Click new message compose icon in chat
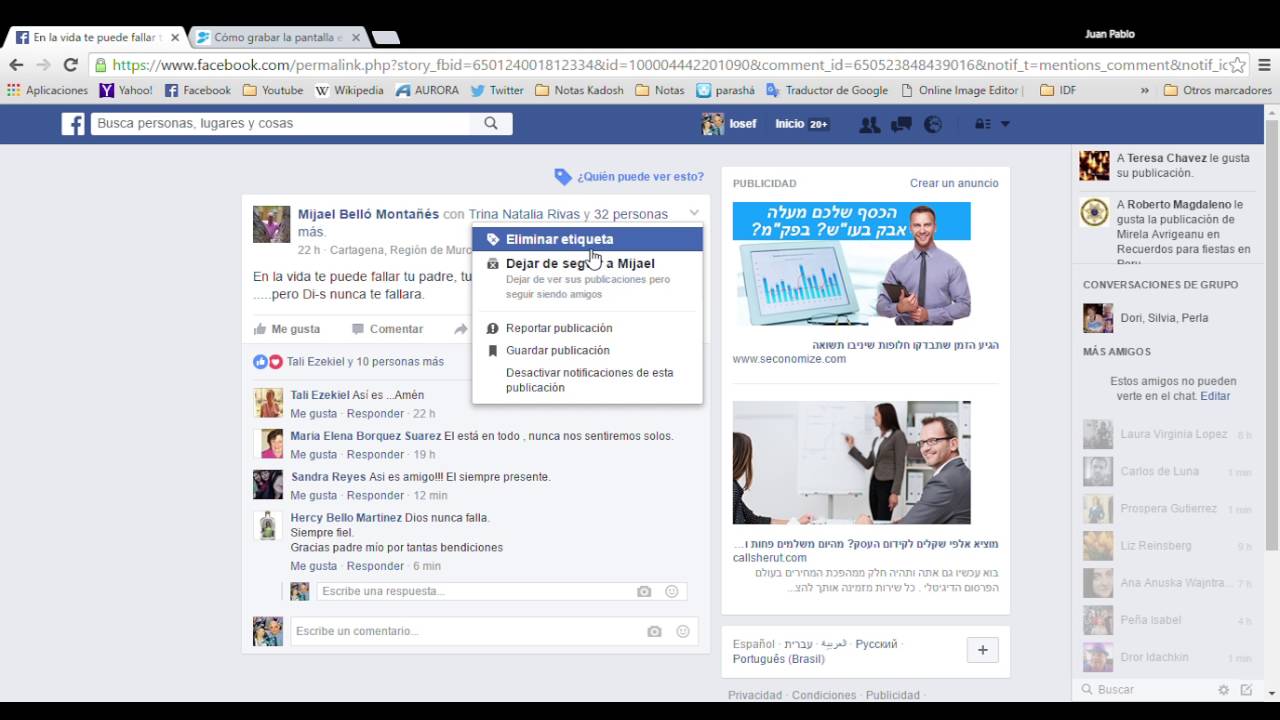1280x720 pixels. point(1246,690)
